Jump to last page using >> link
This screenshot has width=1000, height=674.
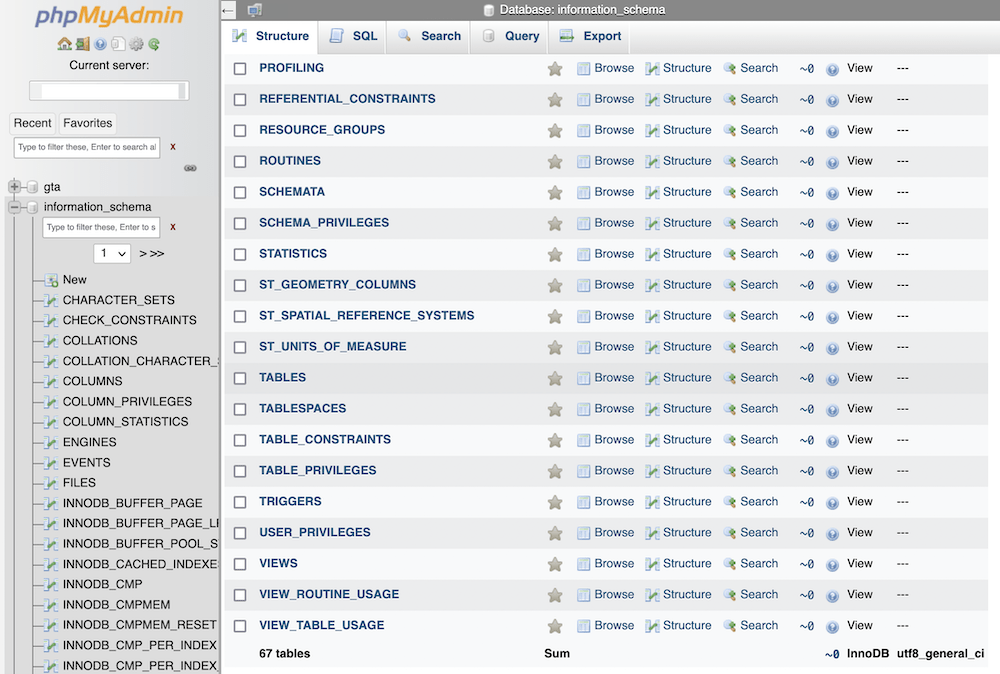(x=157, y=253)
